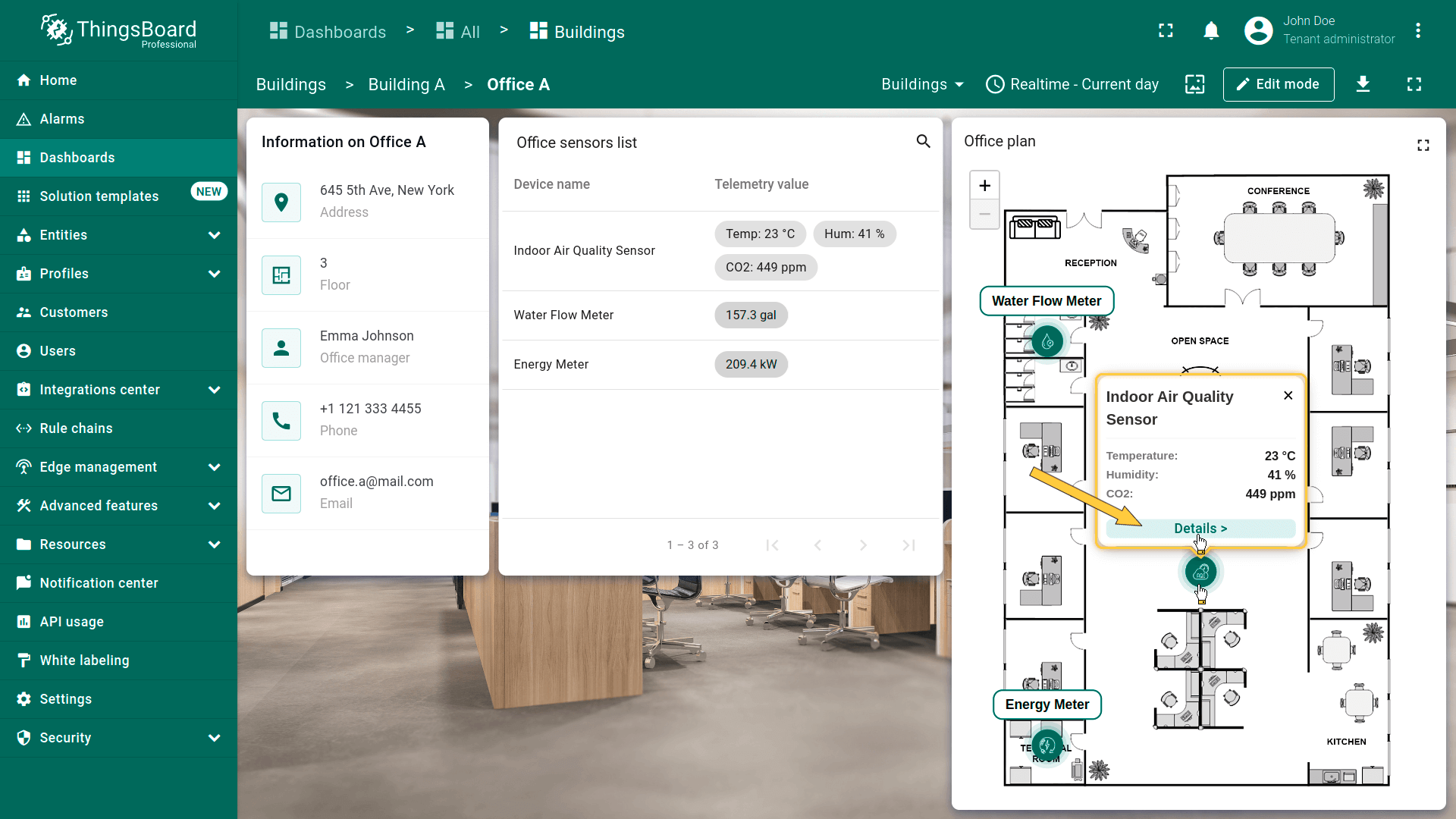The image size is (1456, 819).
Task: Open search in Office sensors list
Action: [923, 142]
